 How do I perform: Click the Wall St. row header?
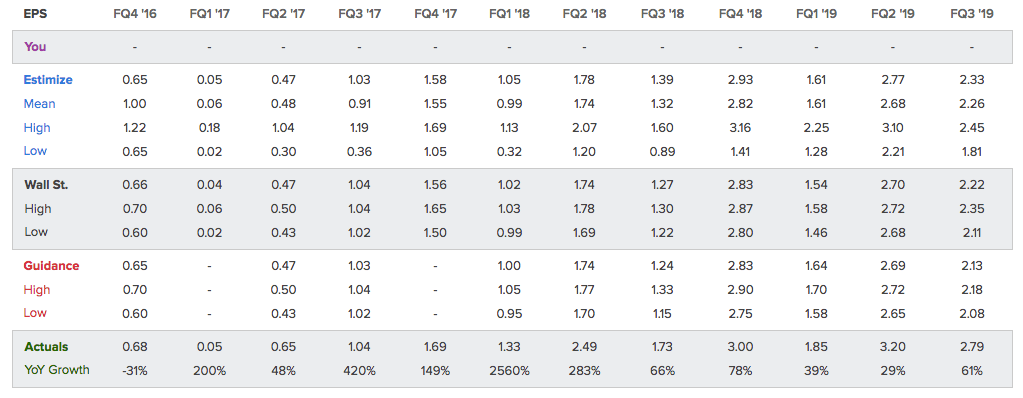point(46,185)
